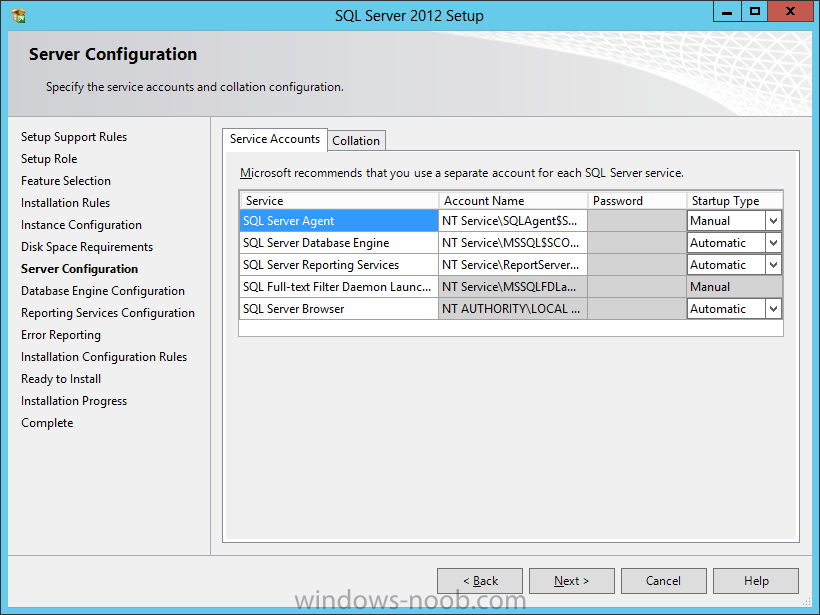Click Installation Rules step in sidebar

(65, 203)
